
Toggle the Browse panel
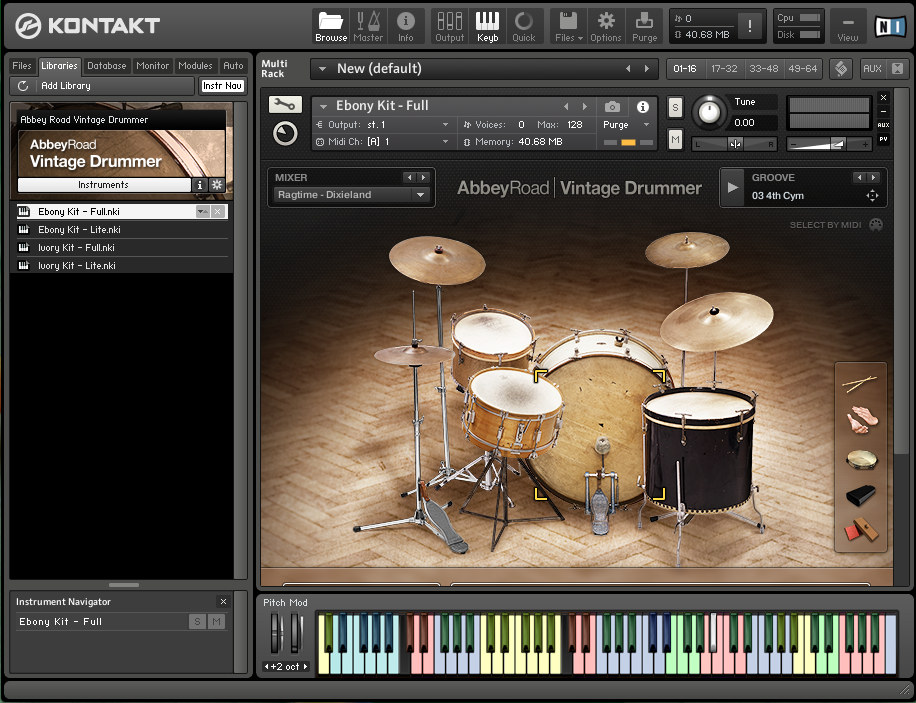pos(331,27)
